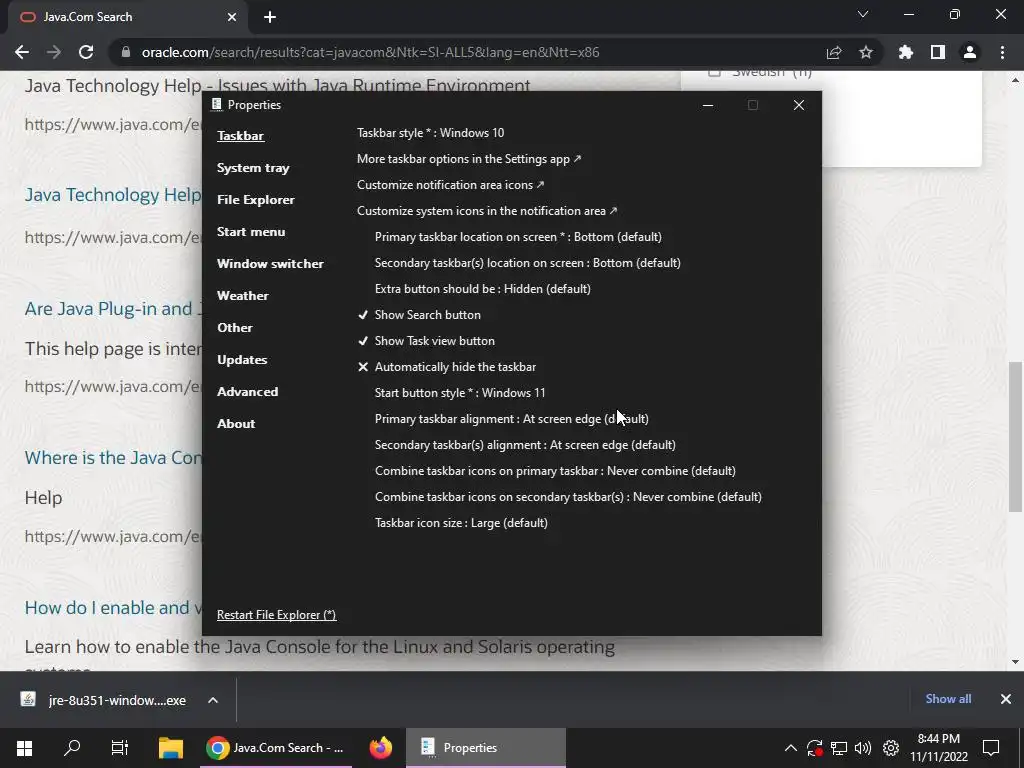Open the Other section

pos(234,328)
